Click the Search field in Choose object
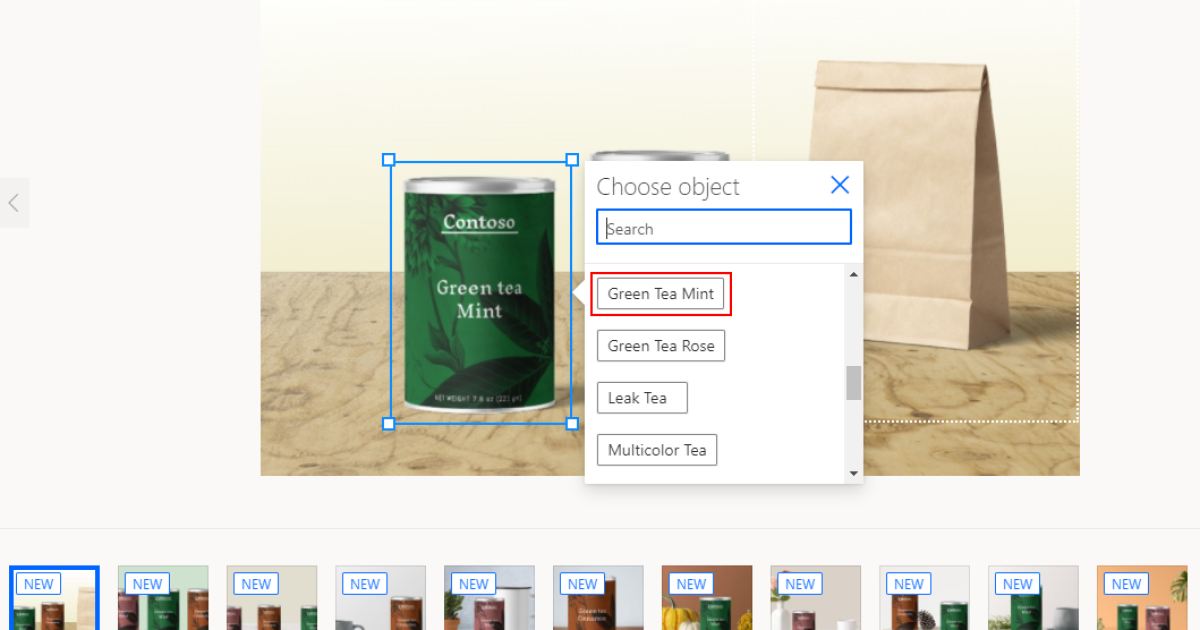 click(x=724, y=228)
